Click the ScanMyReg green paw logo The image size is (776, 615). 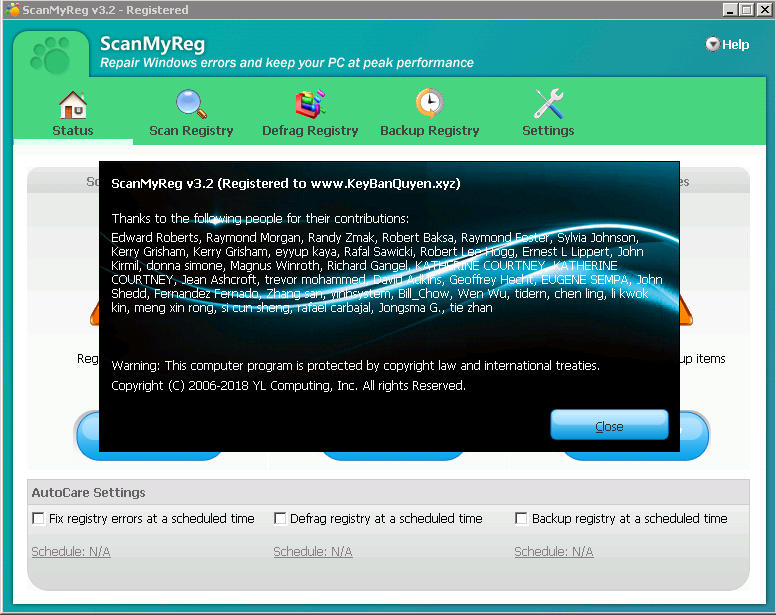click(x=50, y=55)
